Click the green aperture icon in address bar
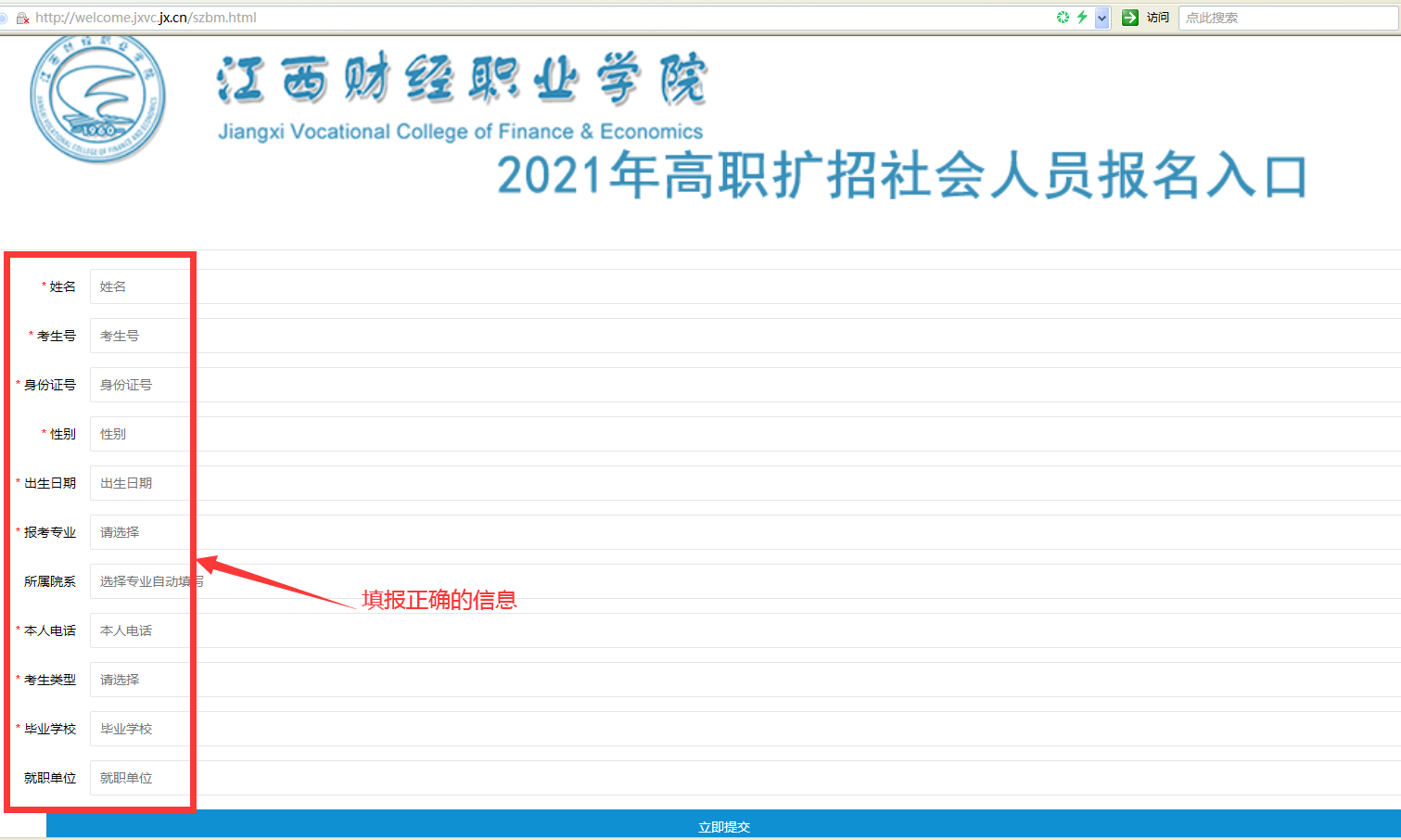Screen dimensions: 1401x840 [x=1063, y=18]
